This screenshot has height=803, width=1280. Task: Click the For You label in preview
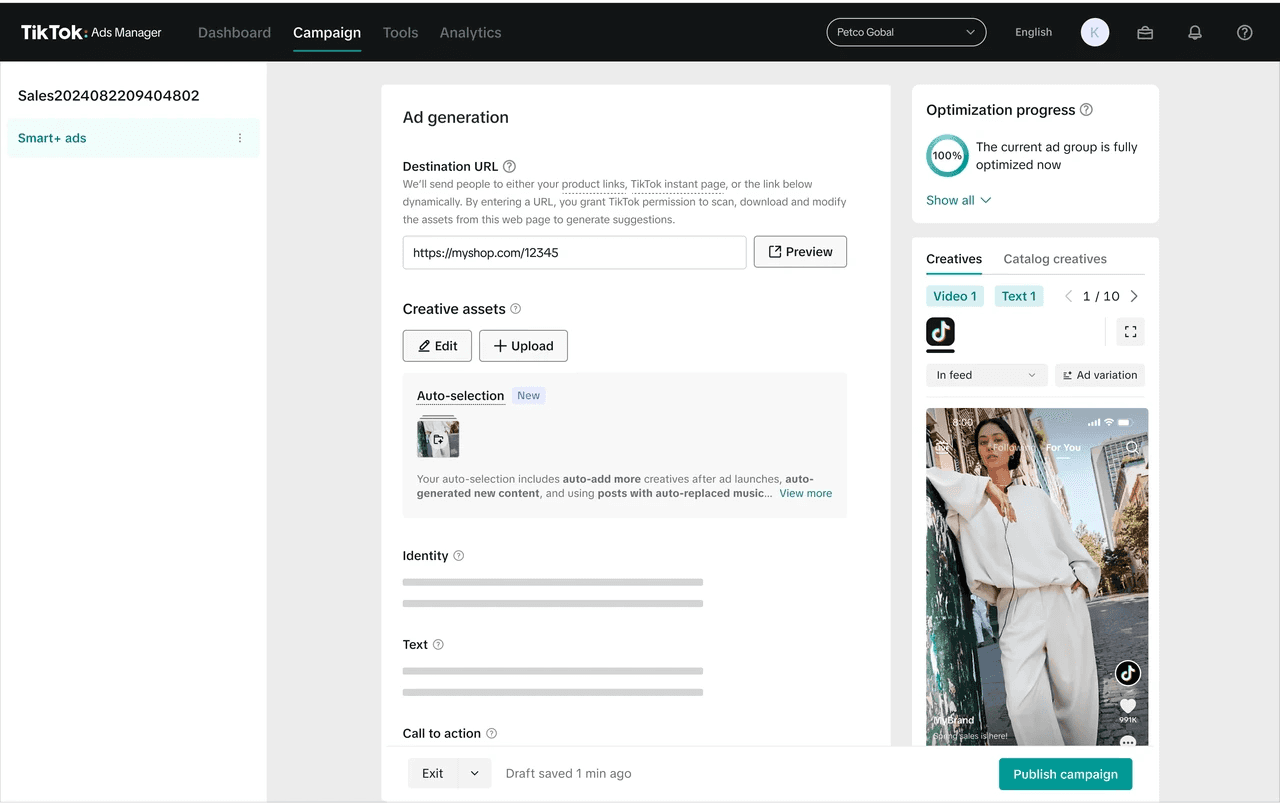[1063, 448]
